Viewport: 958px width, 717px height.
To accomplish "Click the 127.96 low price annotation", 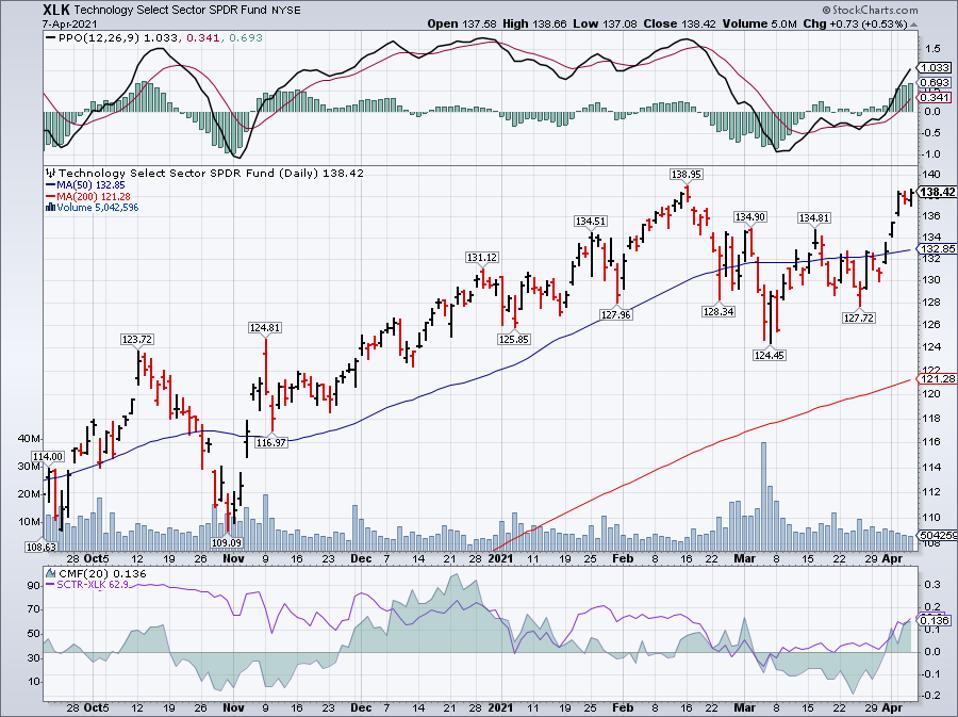I will [x=616, y=315].
